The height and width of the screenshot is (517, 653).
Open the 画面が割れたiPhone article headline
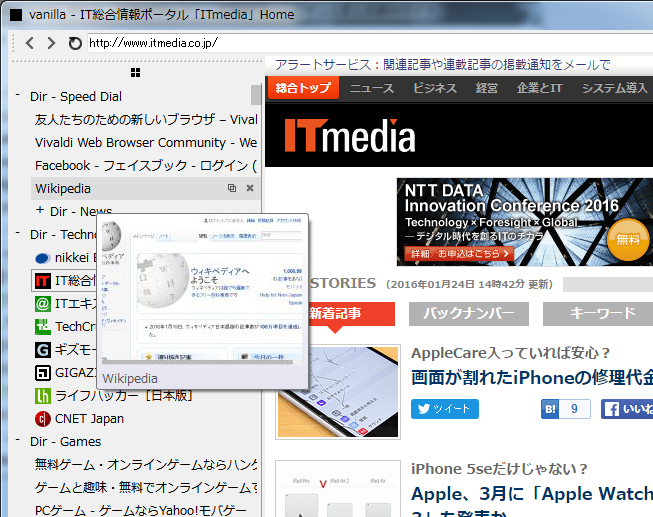[x=532, y=378]
